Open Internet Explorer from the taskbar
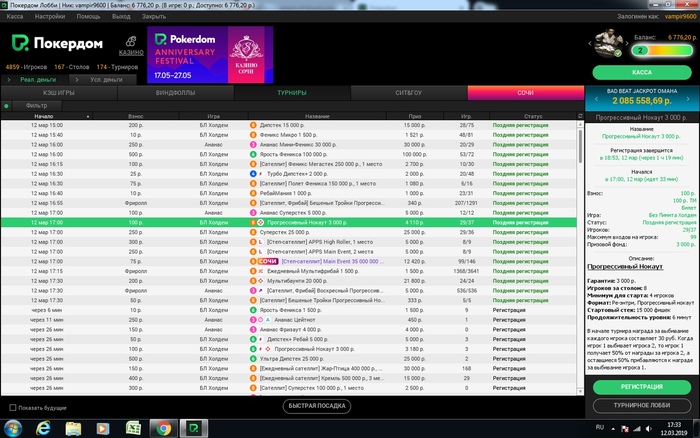 (x=43, y=429)
